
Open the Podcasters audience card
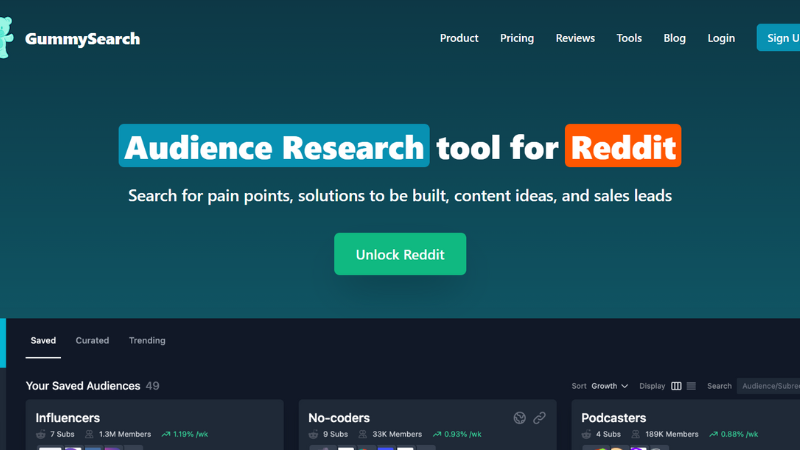(x=686, y=424)
